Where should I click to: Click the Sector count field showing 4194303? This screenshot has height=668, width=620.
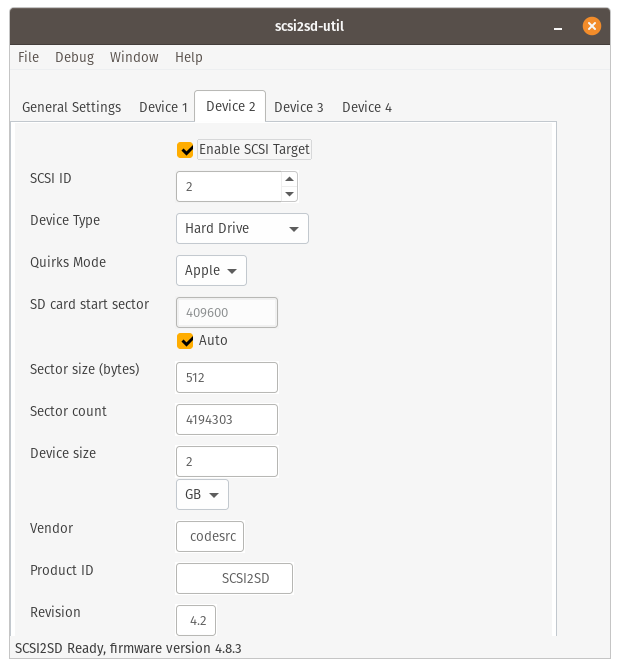point(227,420)
